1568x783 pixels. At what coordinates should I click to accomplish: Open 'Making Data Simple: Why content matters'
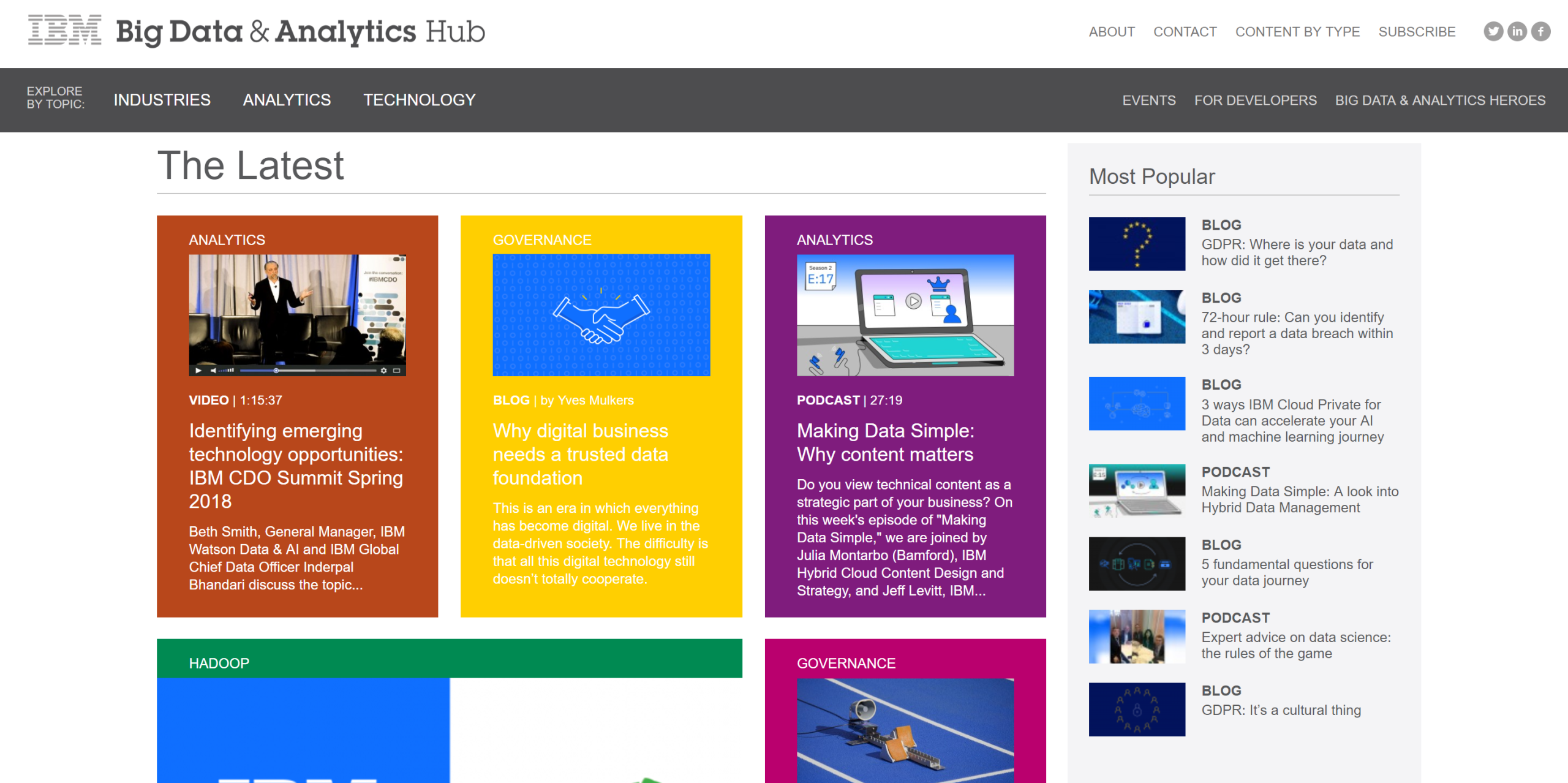[885, 442]
